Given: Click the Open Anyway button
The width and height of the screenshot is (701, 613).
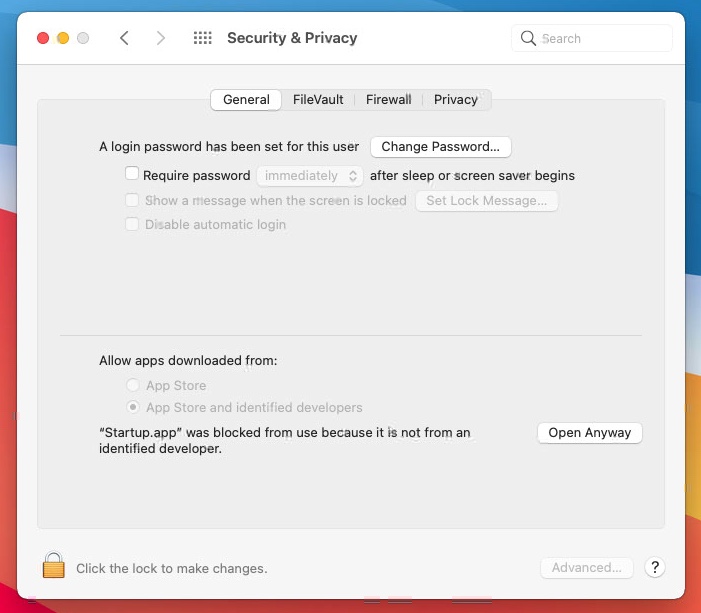Looking at the screenshot, I should pyautogui.click(x=590, y=433).
